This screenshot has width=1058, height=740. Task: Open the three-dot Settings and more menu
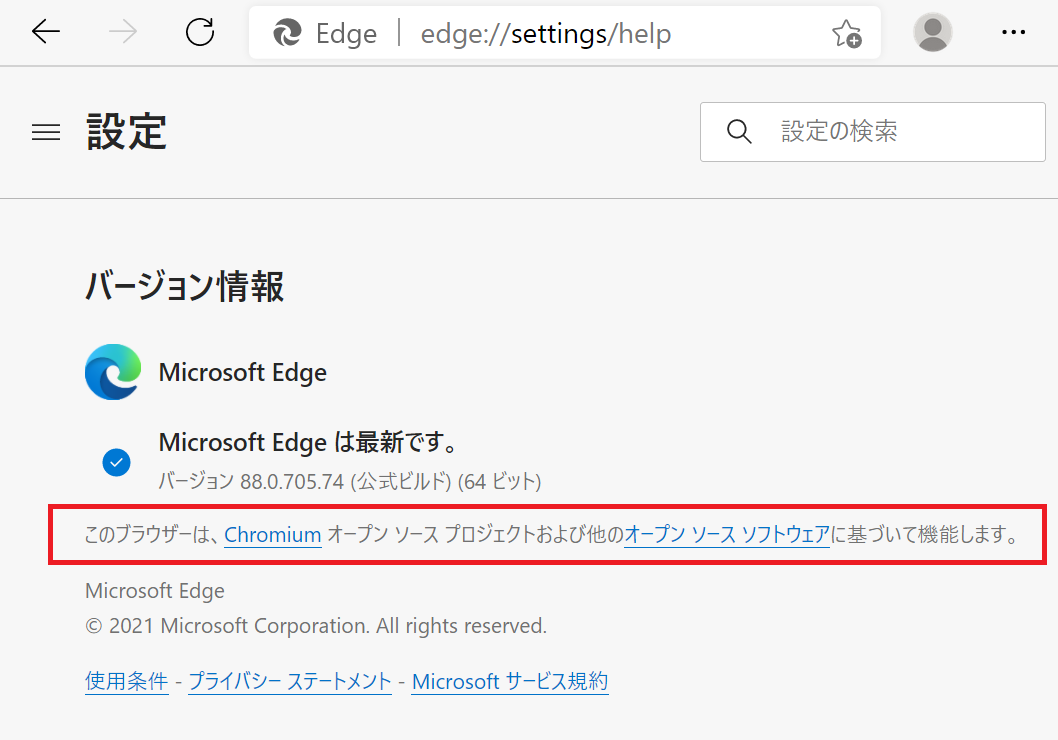(x=1013, y=32)
